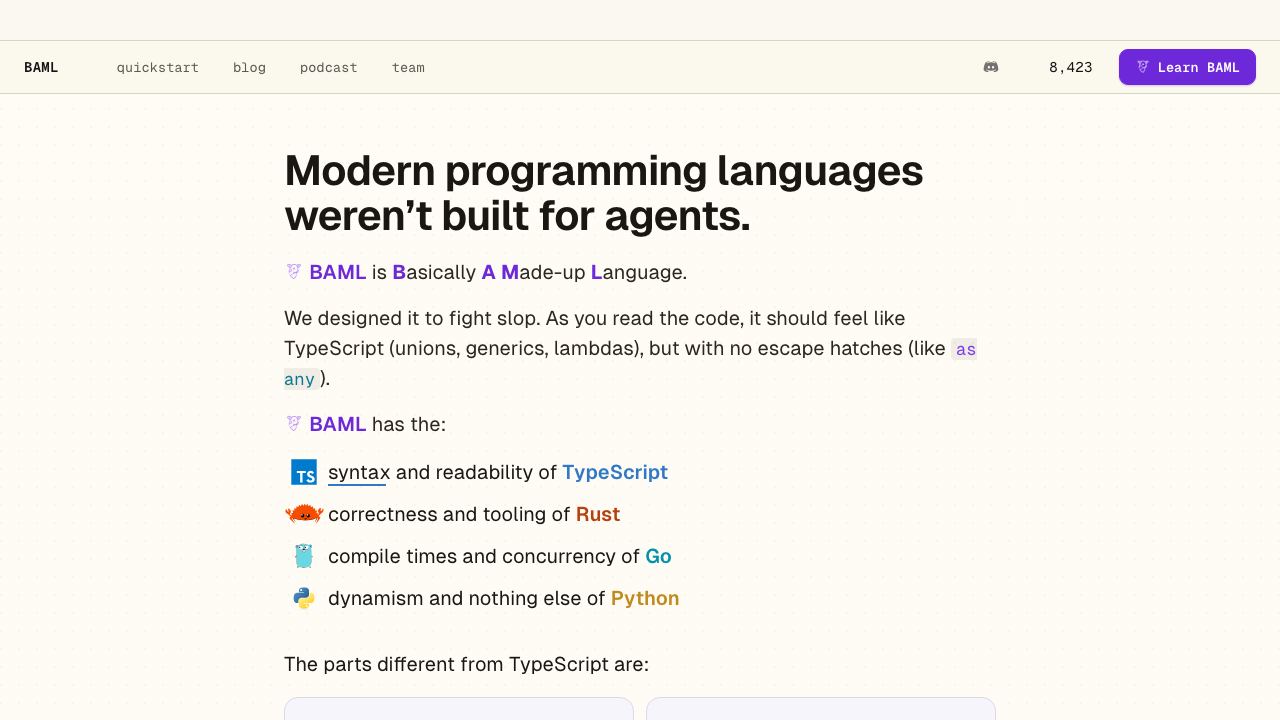Open the blog nav link
1280x720 pixels.
[x=249, y=67]
